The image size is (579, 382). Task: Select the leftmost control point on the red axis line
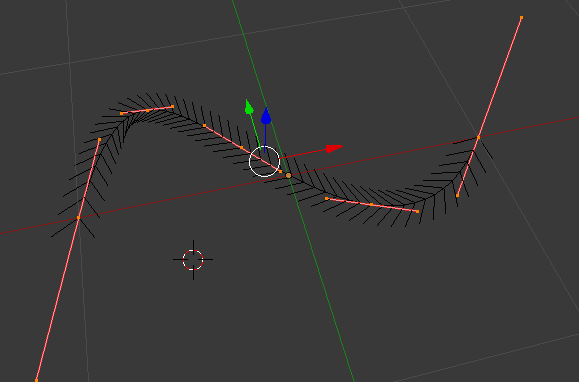pyautogui.click(x=78, y=218)
